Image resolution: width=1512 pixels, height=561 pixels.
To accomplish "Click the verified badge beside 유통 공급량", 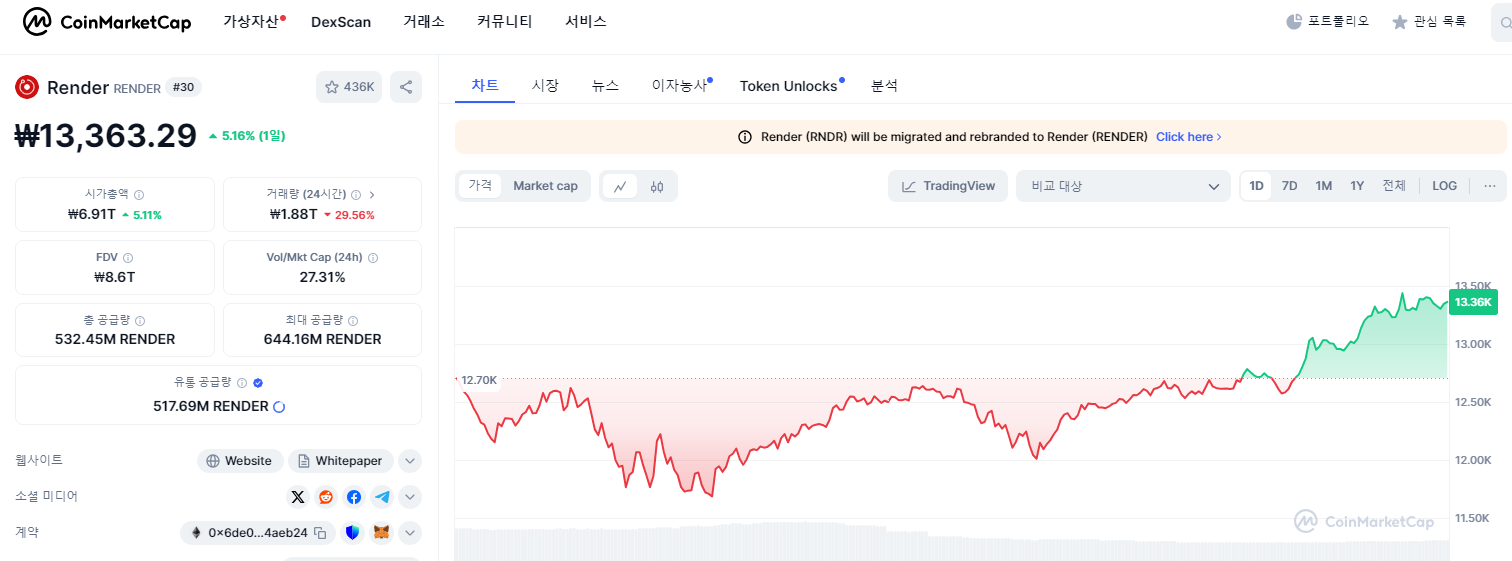I will click(258, 383).
